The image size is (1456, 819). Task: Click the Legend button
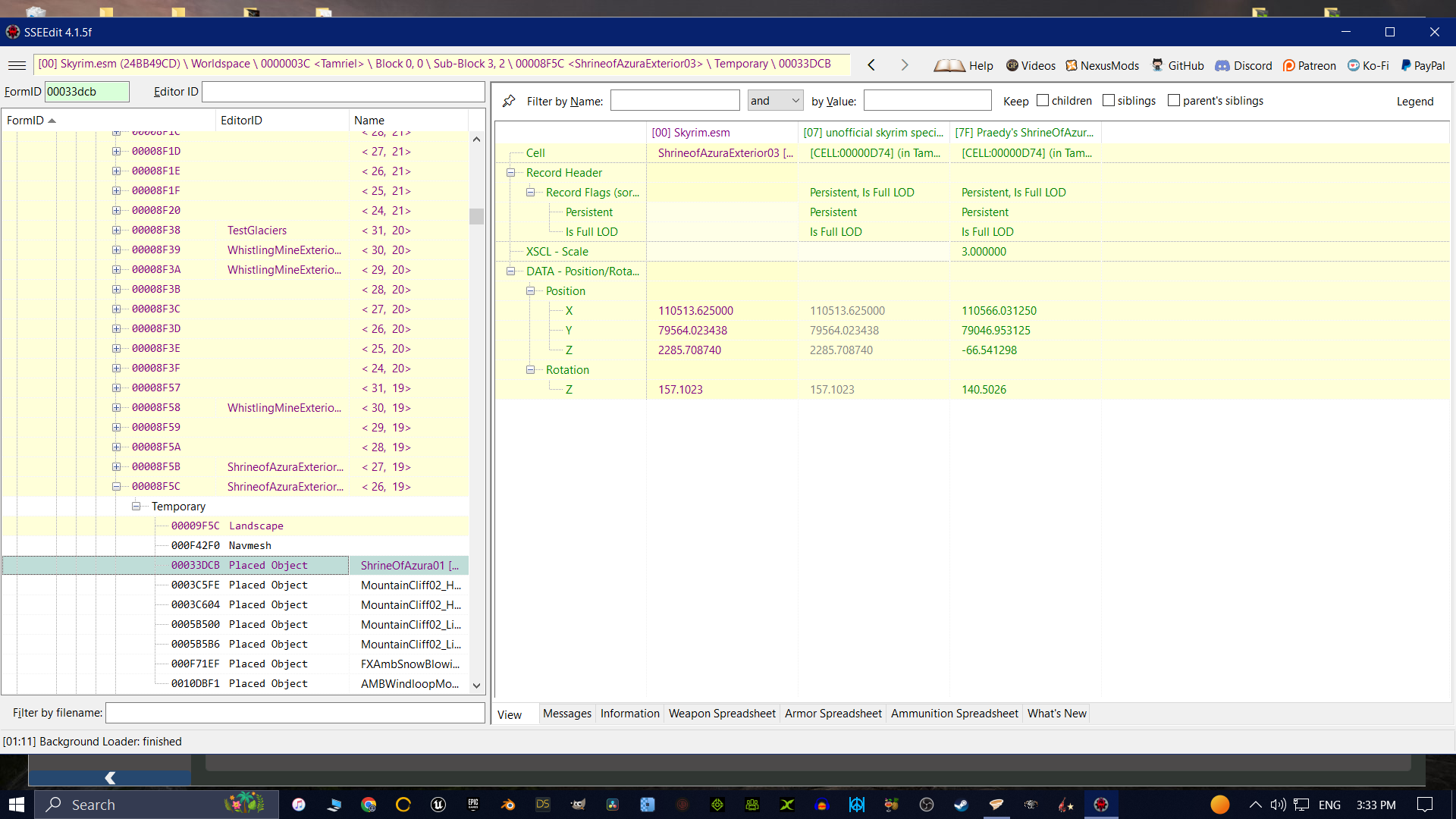(x=1414, y=101)
